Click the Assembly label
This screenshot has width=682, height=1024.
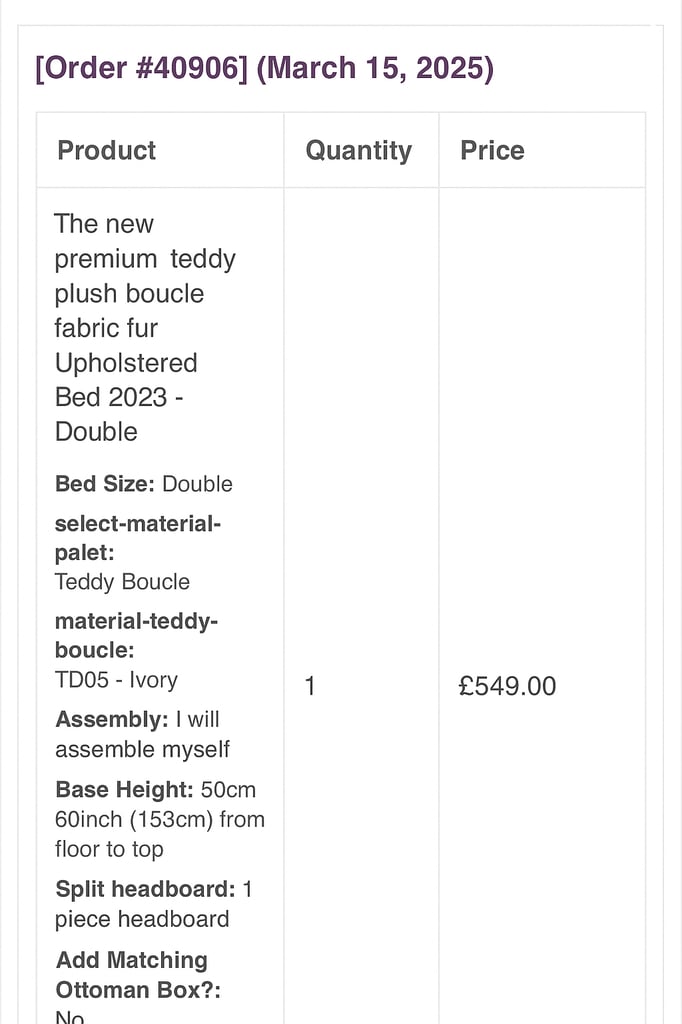tap(111, 720)
